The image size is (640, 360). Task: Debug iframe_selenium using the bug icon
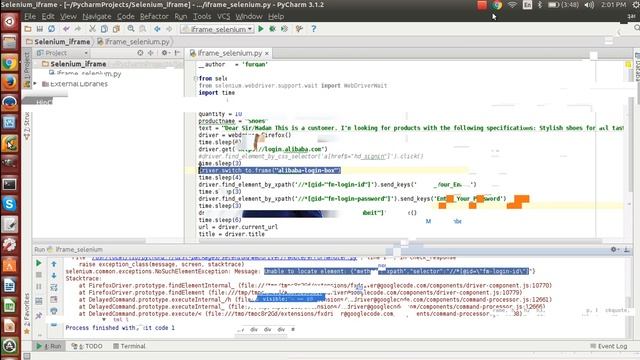point(272,29)
